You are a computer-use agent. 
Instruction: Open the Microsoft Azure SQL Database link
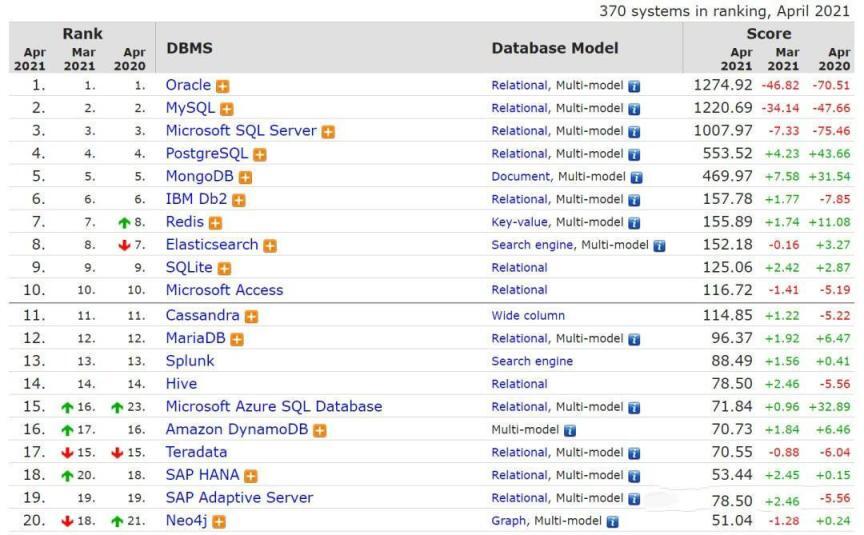click(x=273, y=407)
